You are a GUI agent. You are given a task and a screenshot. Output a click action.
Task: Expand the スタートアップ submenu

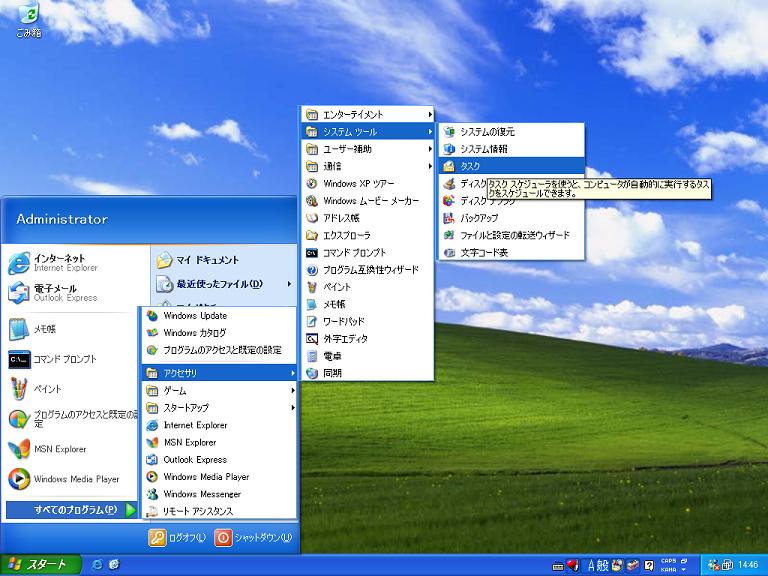coord(219,408)
